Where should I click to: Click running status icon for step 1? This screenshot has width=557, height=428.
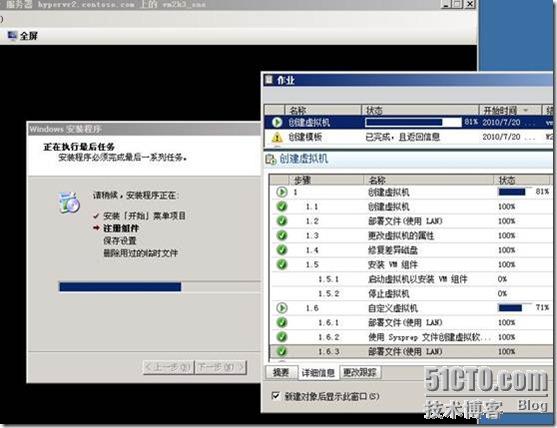tap(282, 192)
